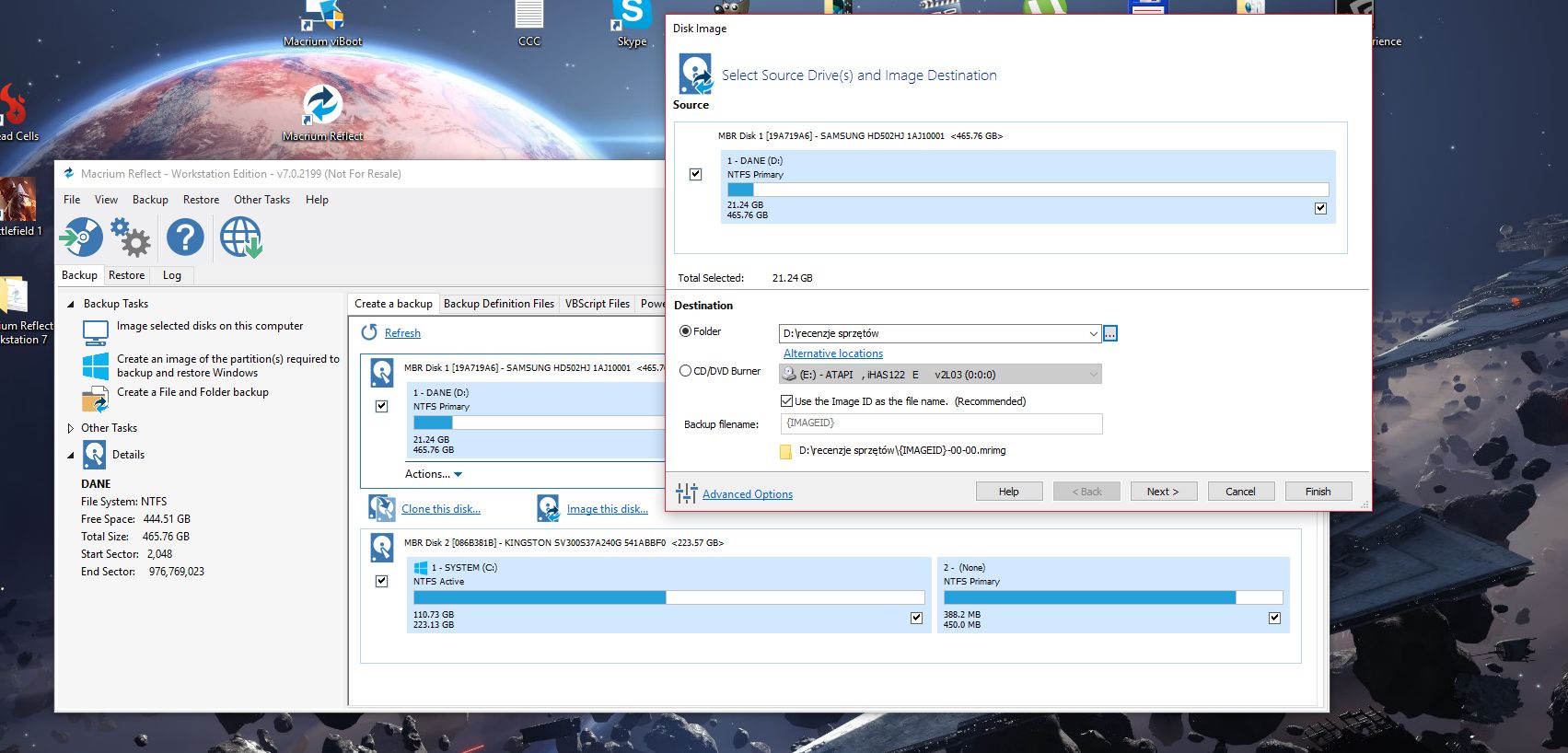Click the disk backup toolbar icon
1568x753 pixels.
(81, 237)
